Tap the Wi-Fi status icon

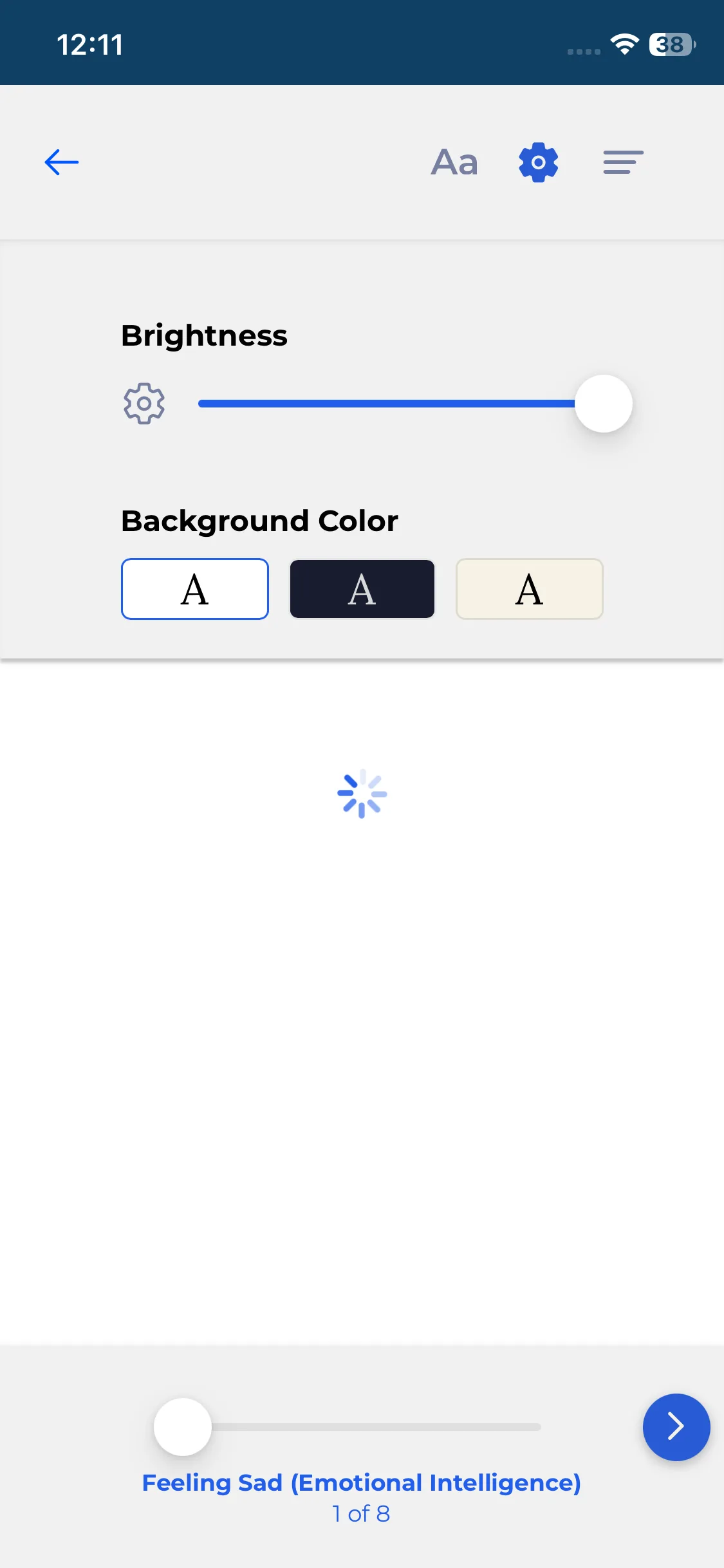tap(624, 44)
